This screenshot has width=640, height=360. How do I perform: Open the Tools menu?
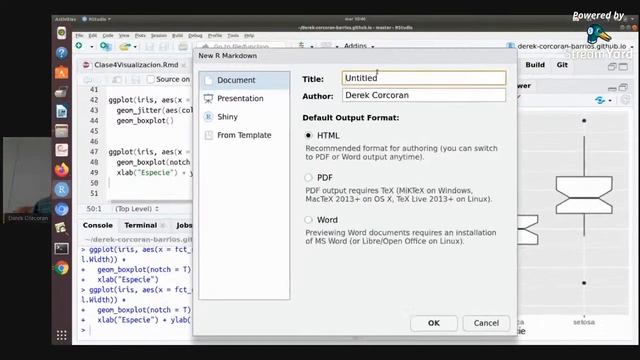tap(233, 36)
